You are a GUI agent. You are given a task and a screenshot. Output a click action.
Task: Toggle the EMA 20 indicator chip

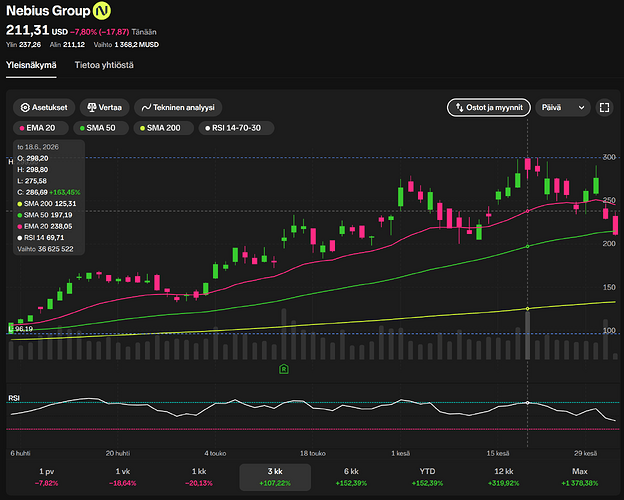coord(41,128)
